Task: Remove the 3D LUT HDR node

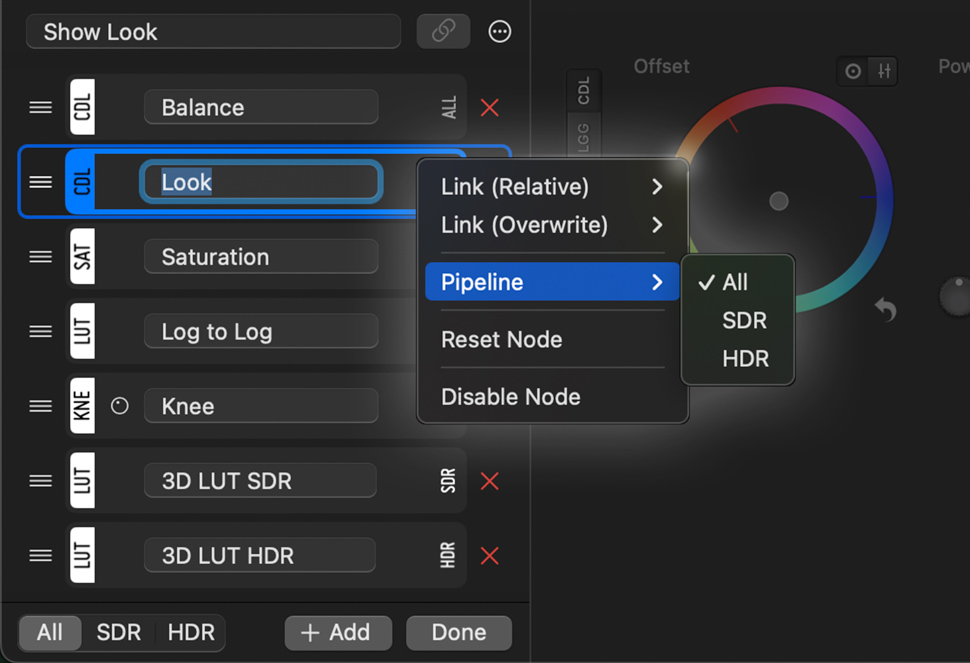Action: tap(489, 556)
